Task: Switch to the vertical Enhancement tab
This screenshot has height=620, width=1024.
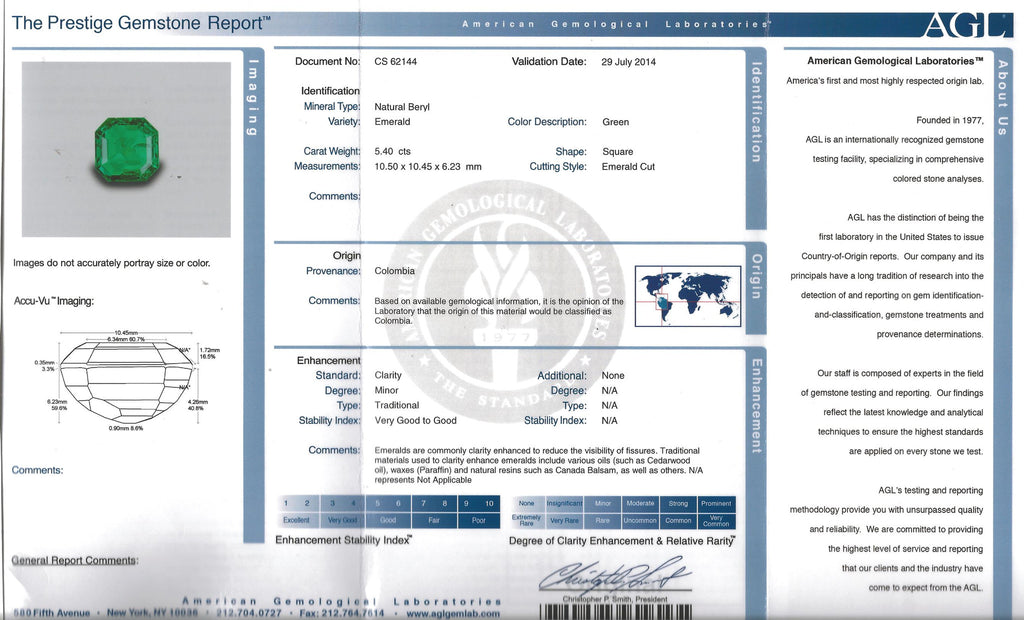Action: point(755,405)
